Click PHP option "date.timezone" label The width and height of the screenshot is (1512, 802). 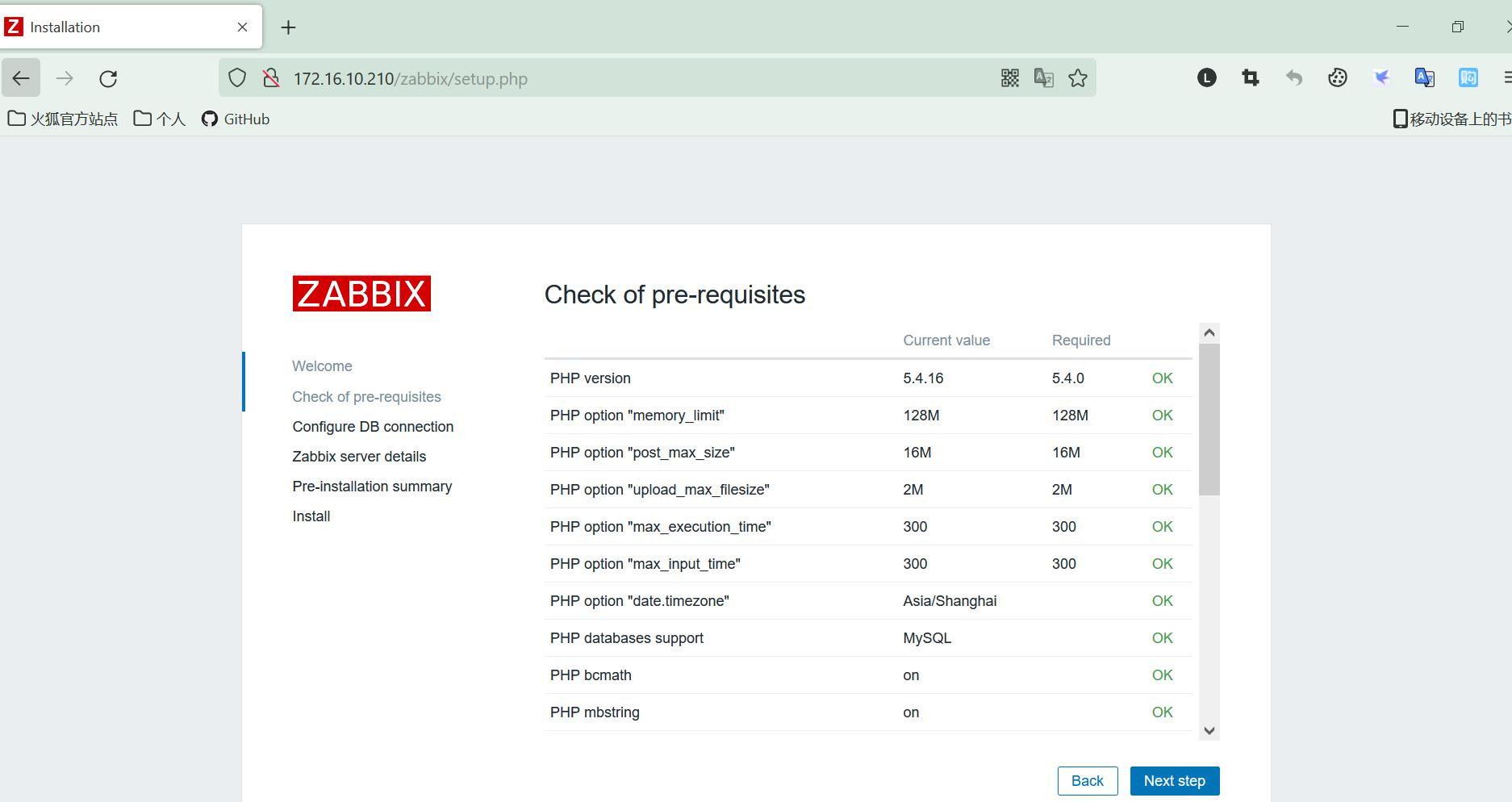640,601
